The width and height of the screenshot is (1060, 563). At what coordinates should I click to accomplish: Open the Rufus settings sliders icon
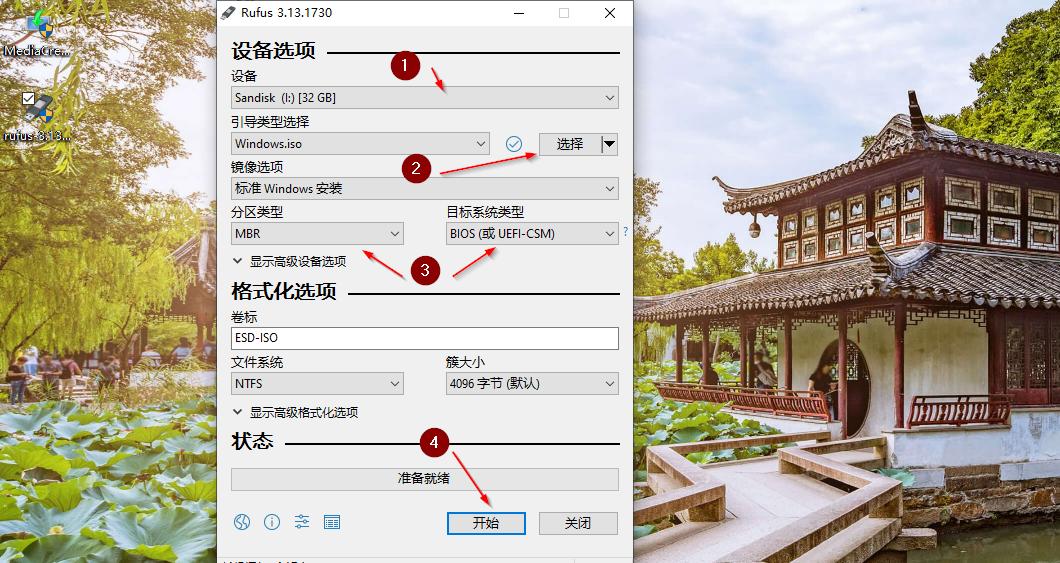coord(302,522)
